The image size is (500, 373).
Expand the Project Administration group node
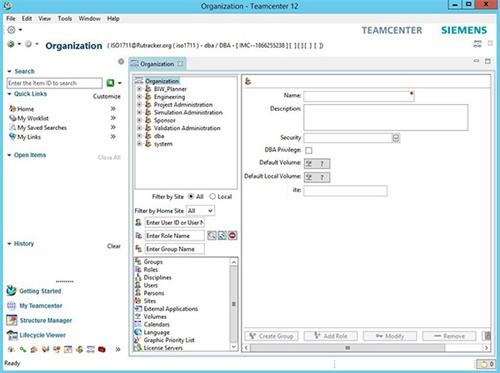[140, 104]
